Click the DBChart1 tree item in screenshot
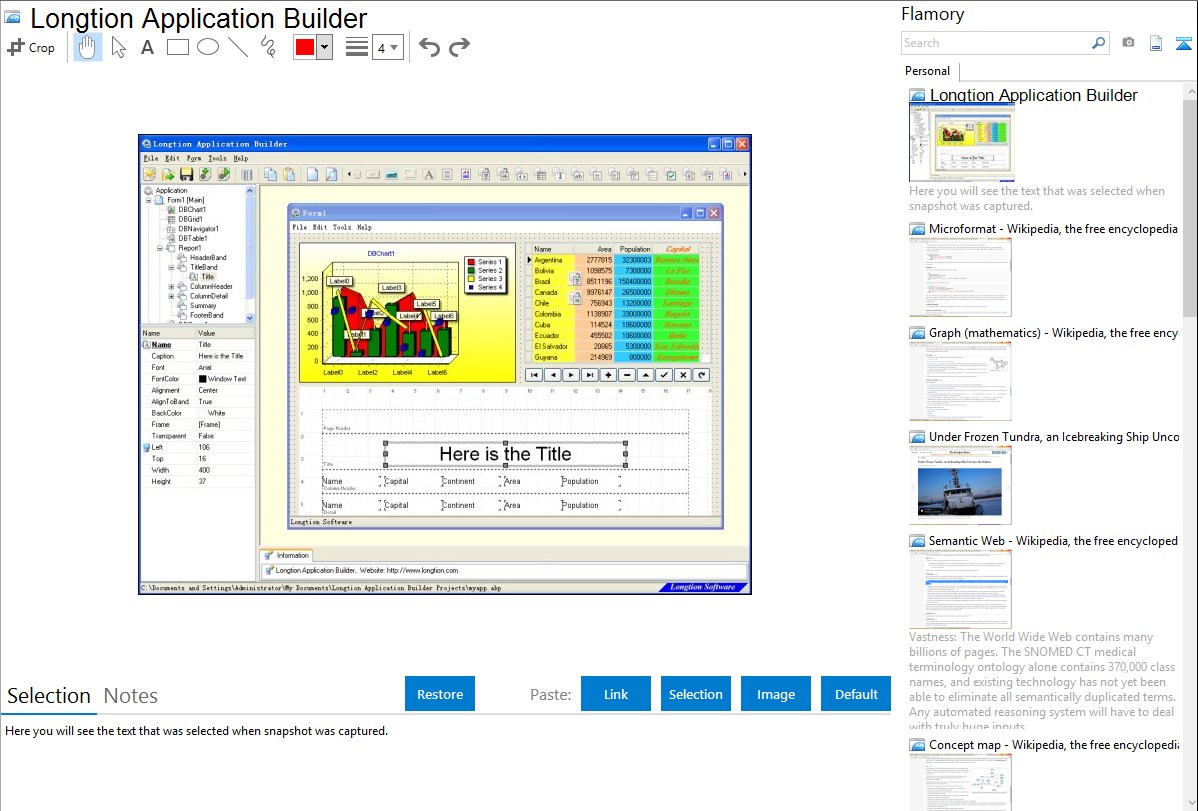1198x811 pixels. 192,209
